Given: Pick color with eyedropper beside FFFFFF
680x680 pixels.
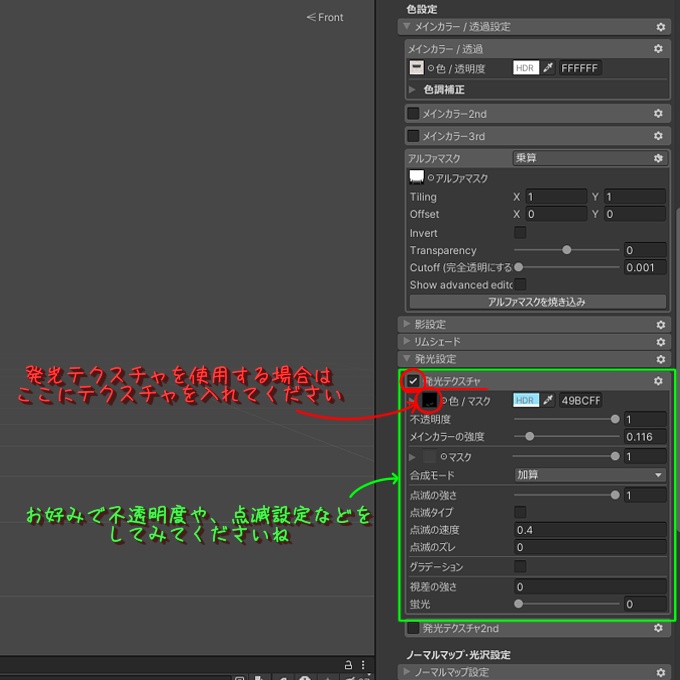Looking at the screenshot, I should [x=548, y=68].
